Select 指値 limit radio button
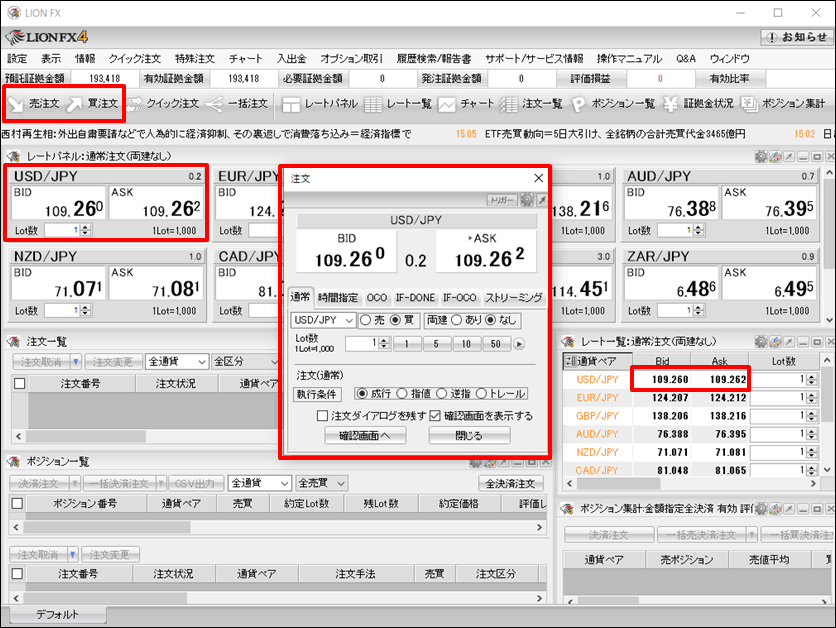 [402, 393]
